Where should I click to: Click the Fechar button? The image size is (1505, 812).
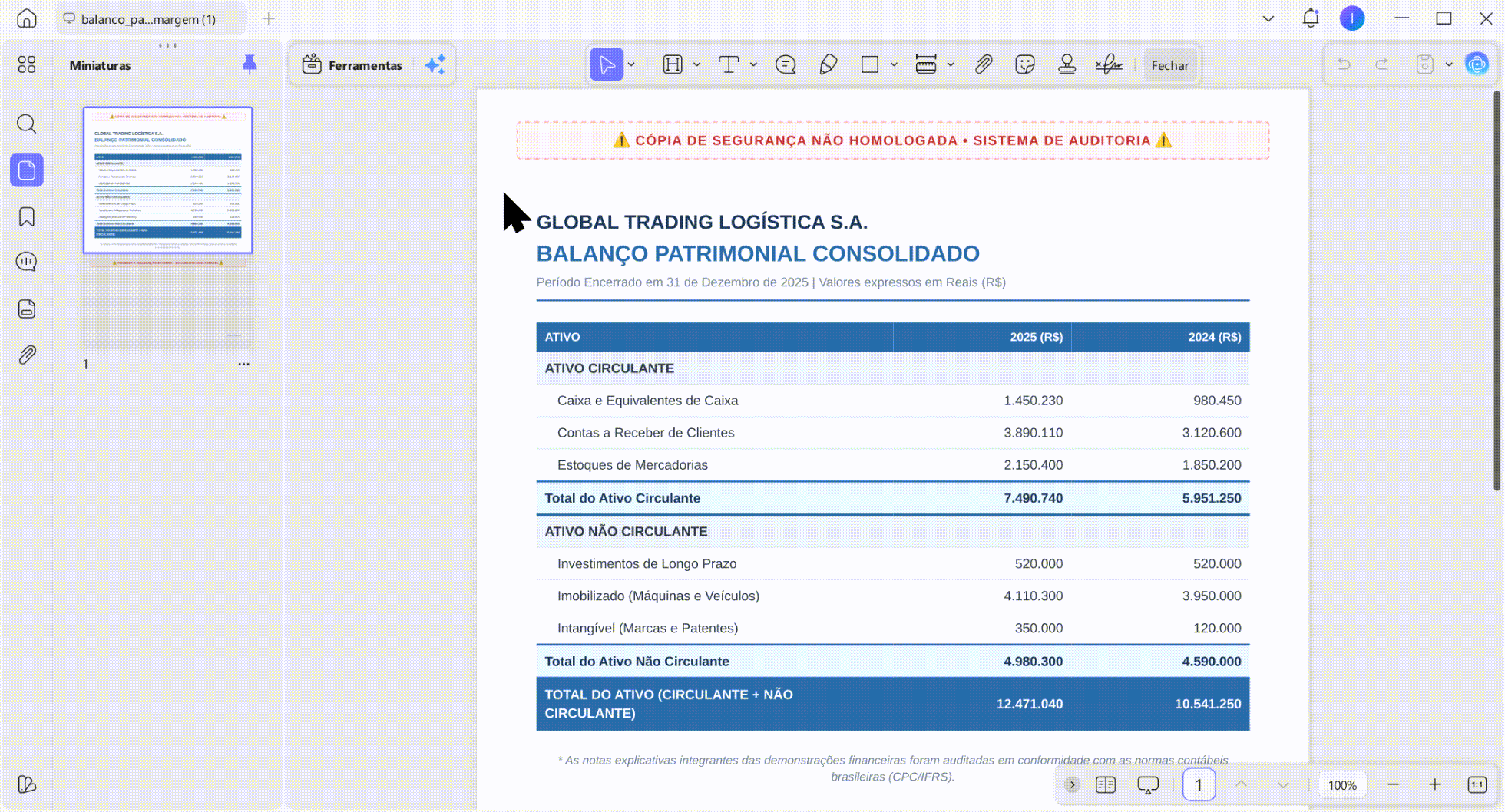(x=1170, y=65)
